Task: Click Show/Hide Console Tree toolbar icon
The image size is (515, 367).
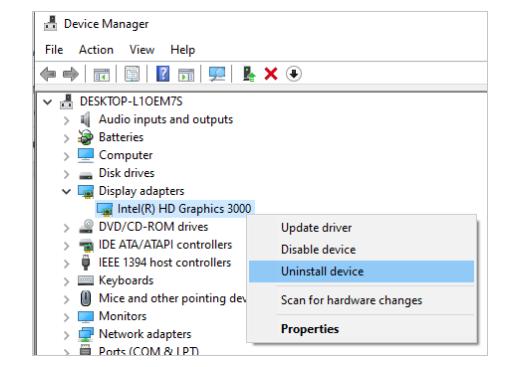Action: (101, 74)
